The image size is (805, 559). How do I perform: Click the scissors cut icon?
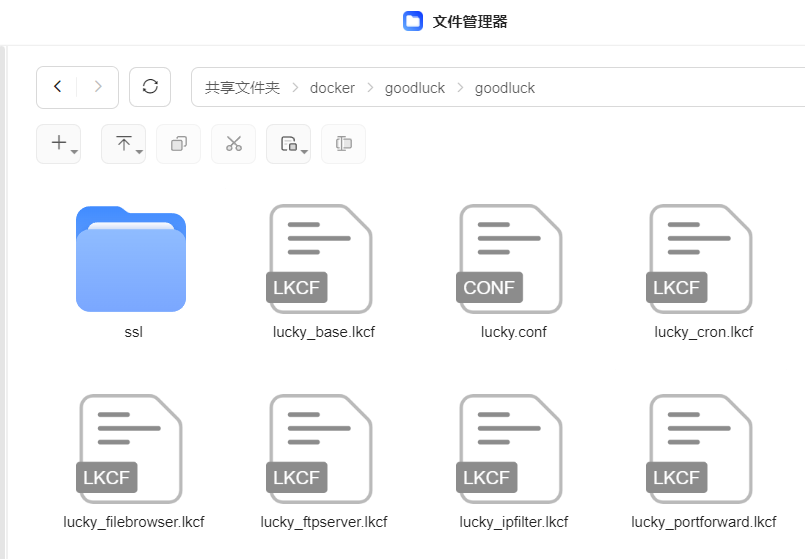click(x=234, y=144)
